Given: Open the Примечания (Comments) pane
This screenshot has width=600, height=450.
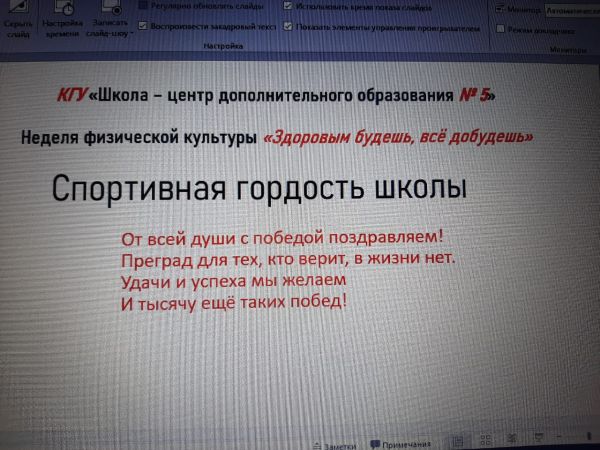Looking at the screenshot, I should click(400, 444).
